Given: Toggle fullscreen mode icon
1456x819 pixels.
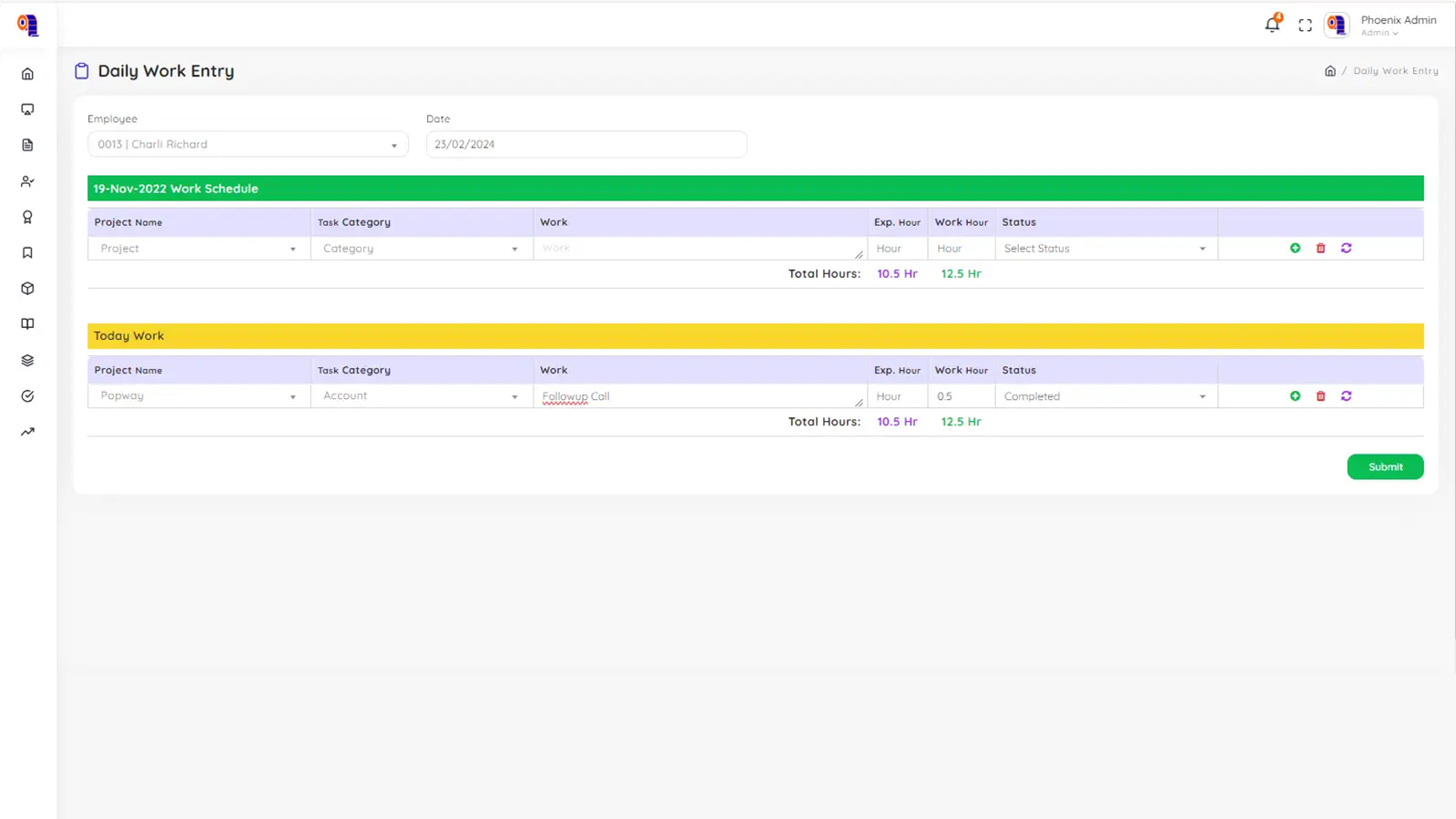Looking at the screenshot, I should click(x=1305, y=26).
